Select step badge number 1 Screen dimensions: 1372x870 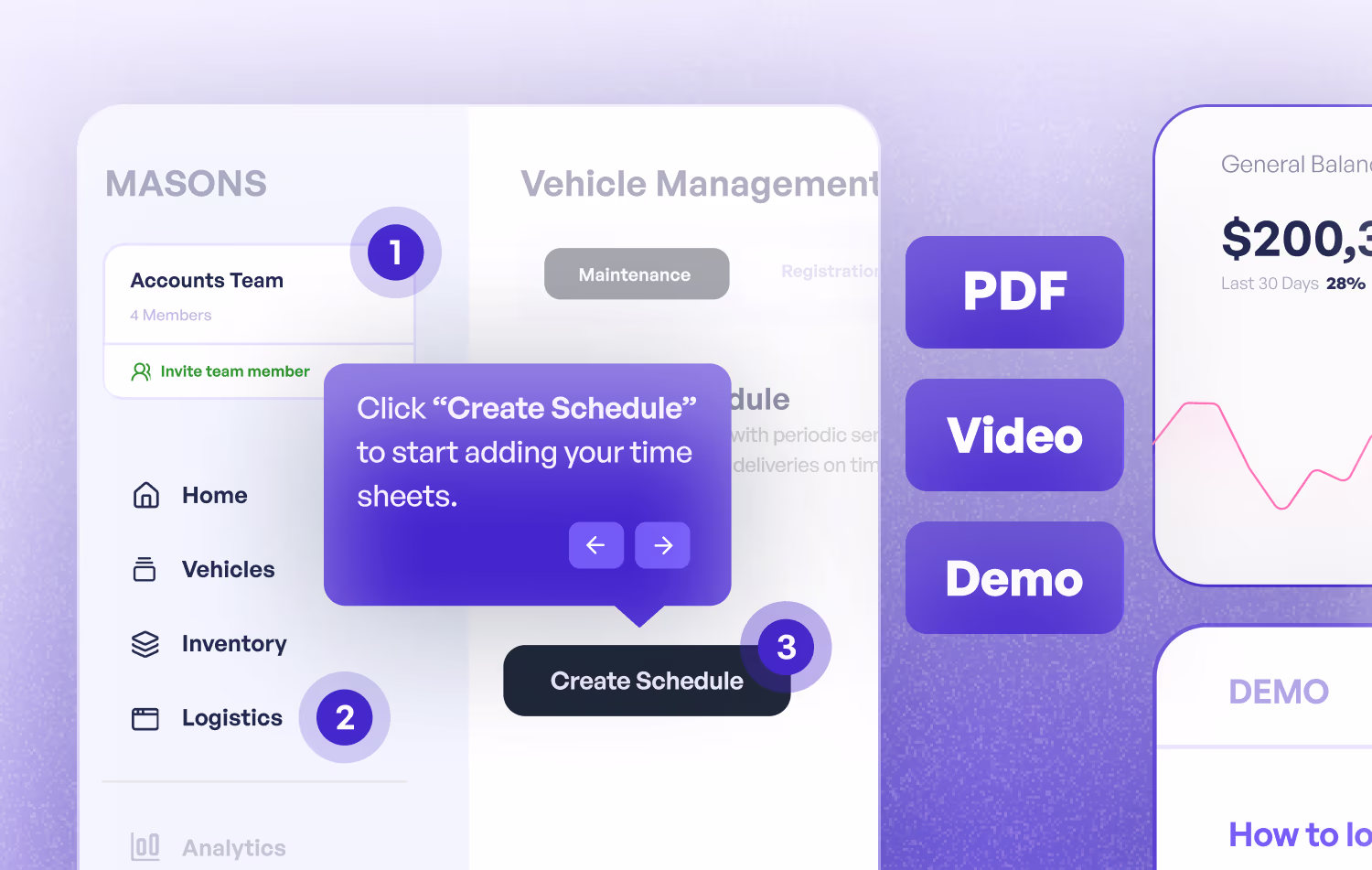coord(394,252)
